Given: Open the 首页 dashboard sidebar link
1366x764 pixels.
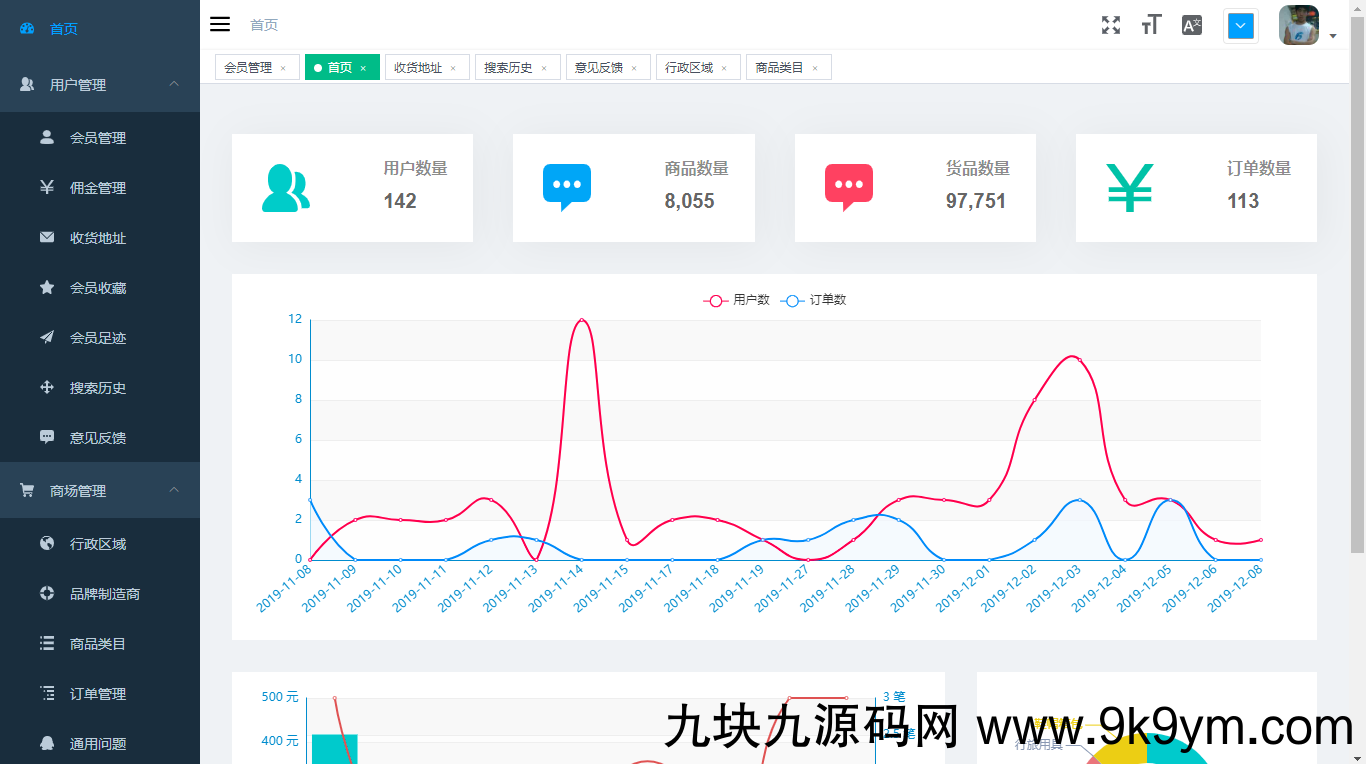Looking at the screenshot, I should [64, 29].
